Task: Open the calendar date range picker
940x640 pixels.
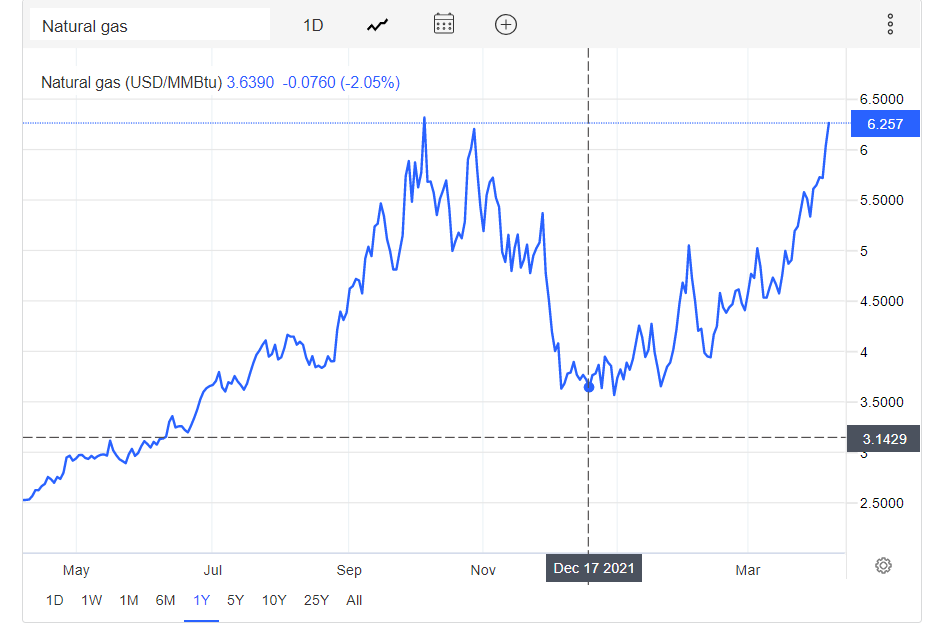Action: tap(444, 25)
